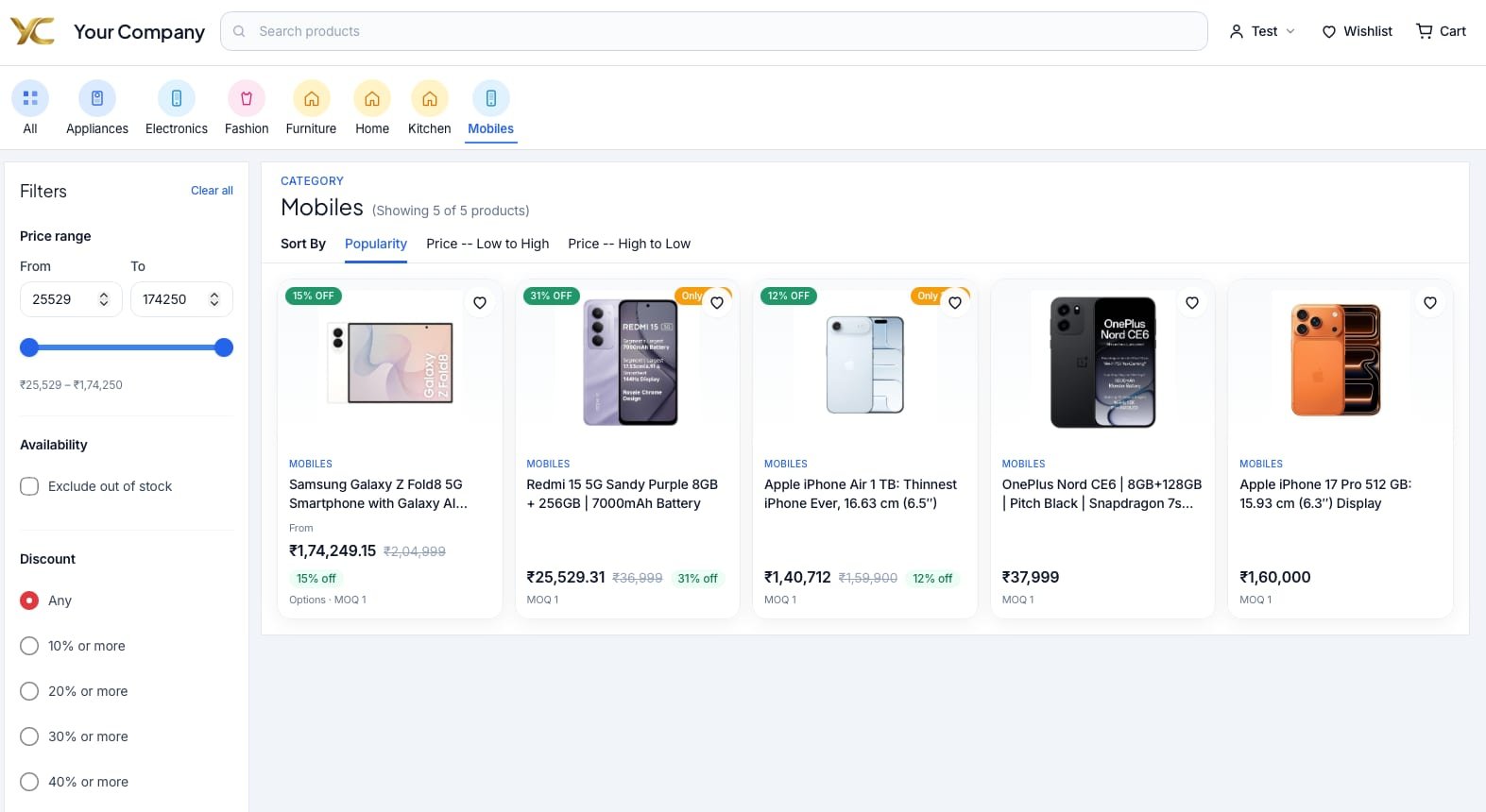Add Samsung Galaxy Z Fold8 to wishlist
Viewport: 1486px width, 812px height.
480,303
